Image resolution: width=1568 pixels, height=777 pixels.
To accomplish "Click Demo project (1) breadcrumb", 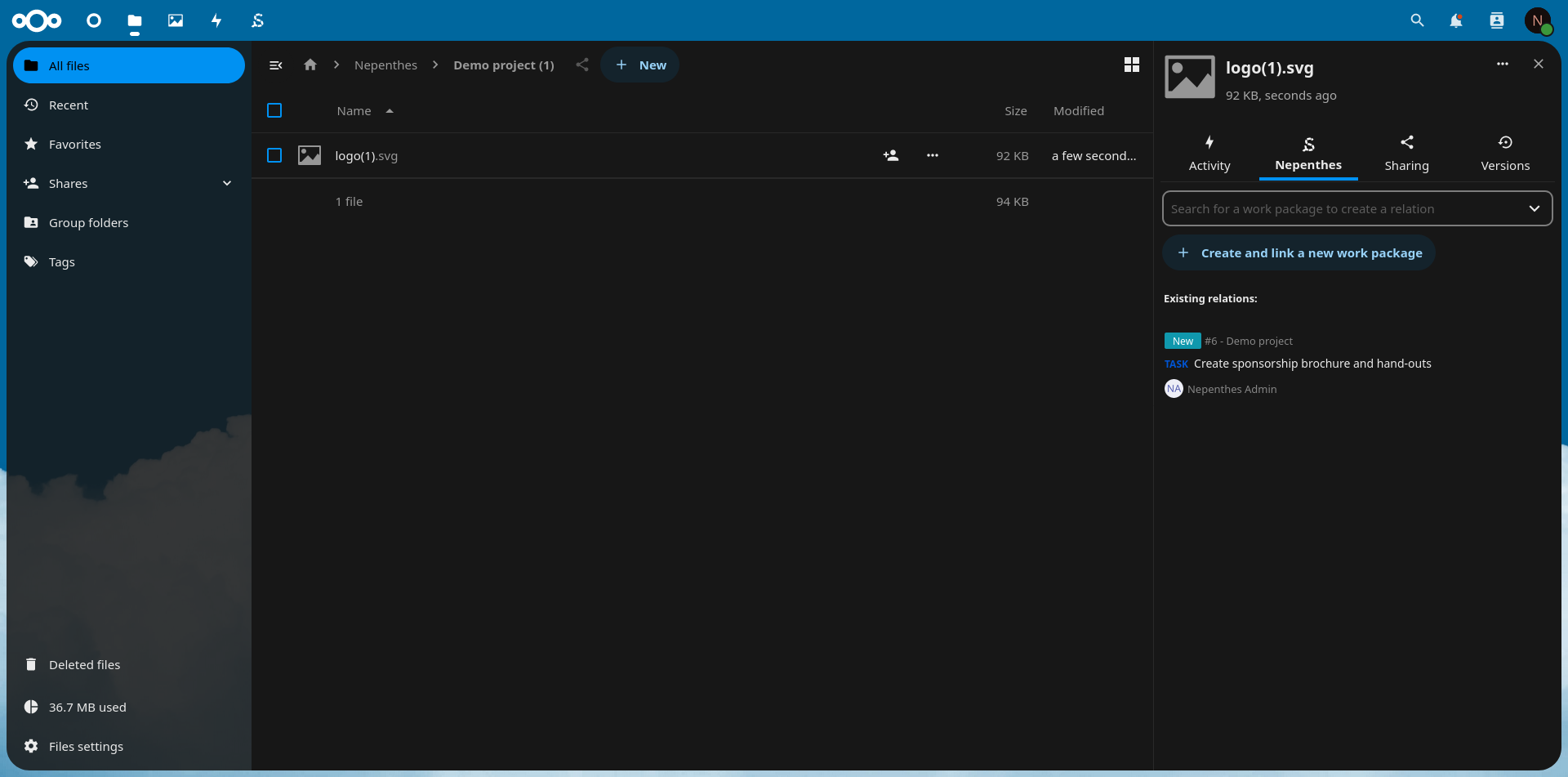I will tap(504, 65).
